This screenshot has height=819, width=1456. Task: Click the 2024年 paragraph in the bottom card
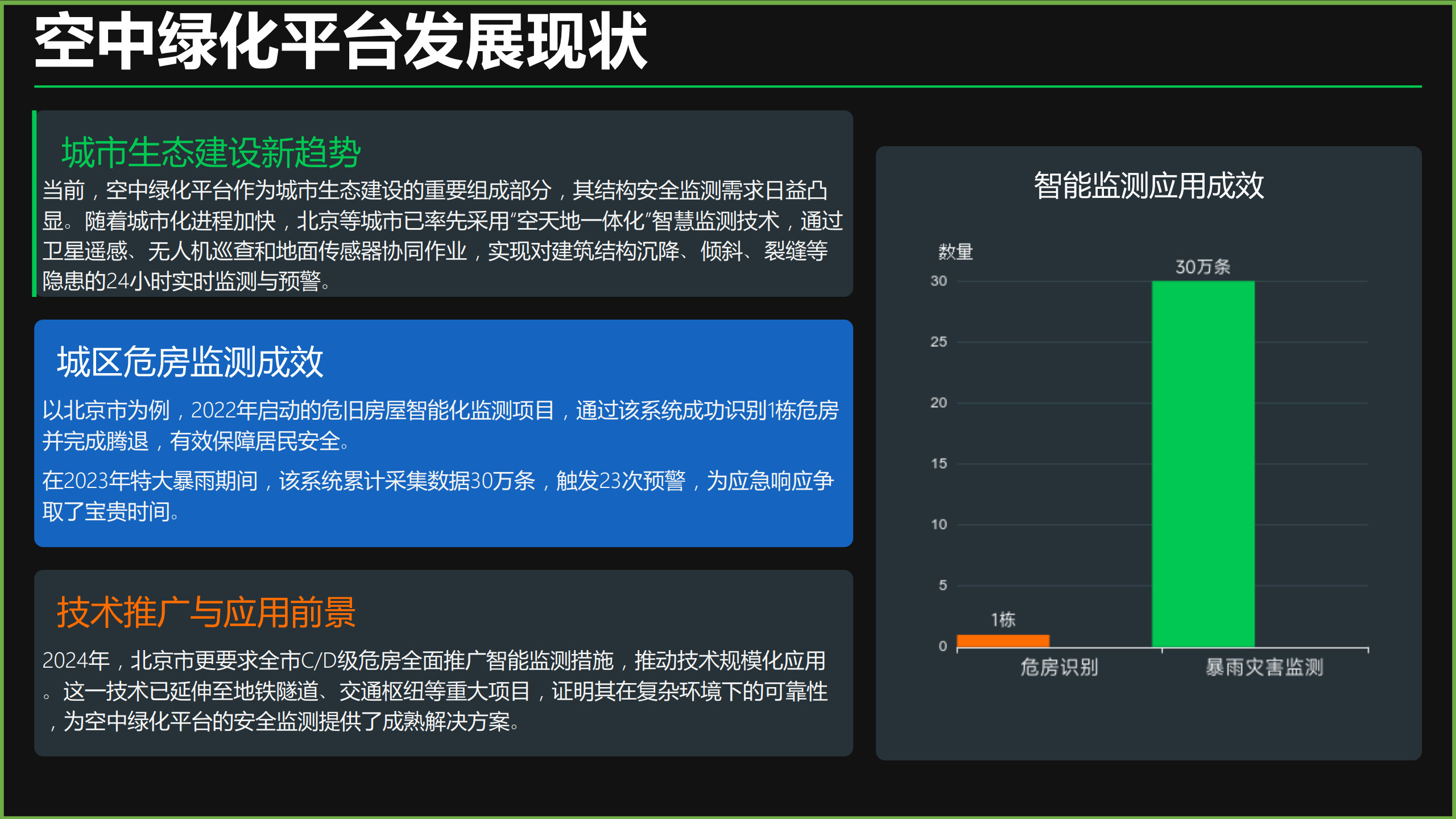click(435, 691)
